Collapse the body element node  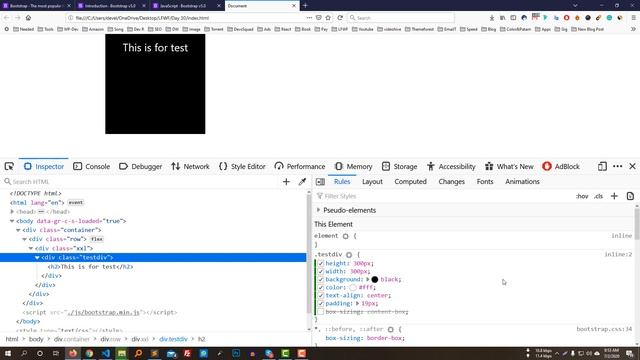tap(12, 221)
